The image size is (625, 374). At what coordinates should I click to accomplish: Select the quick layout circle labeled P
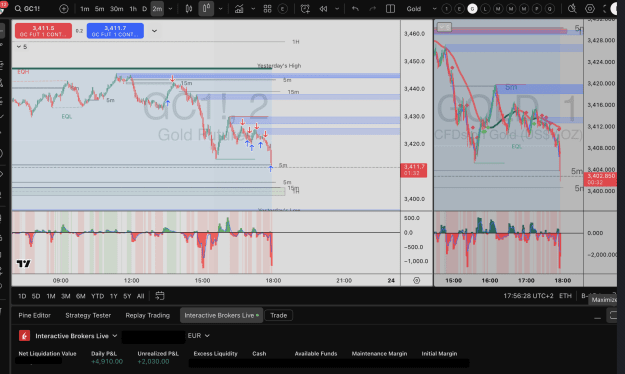tap(537, 9)
